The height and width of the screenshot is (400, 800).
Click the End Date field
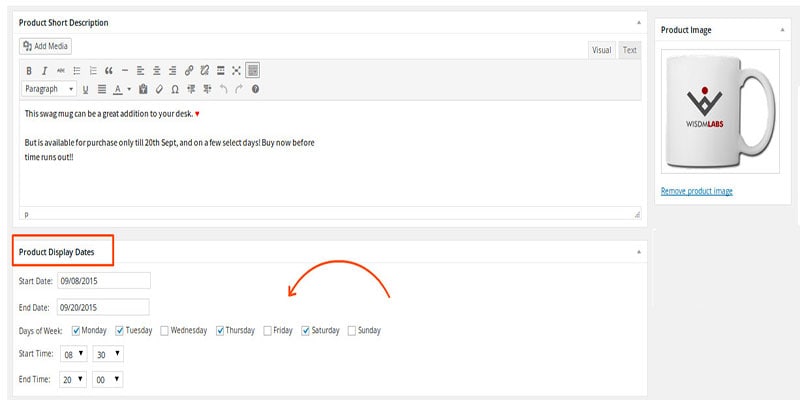(103, 307)
